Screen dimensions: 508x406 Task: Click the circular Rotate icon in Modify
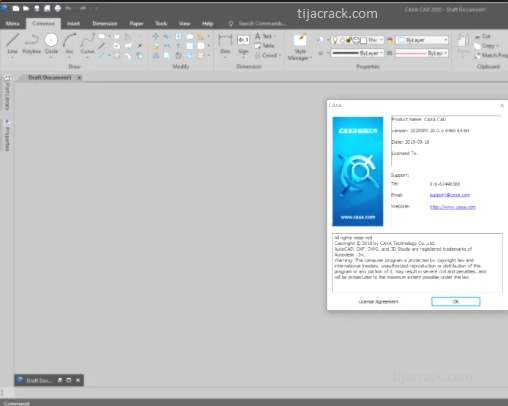click(x=178, y=55)
